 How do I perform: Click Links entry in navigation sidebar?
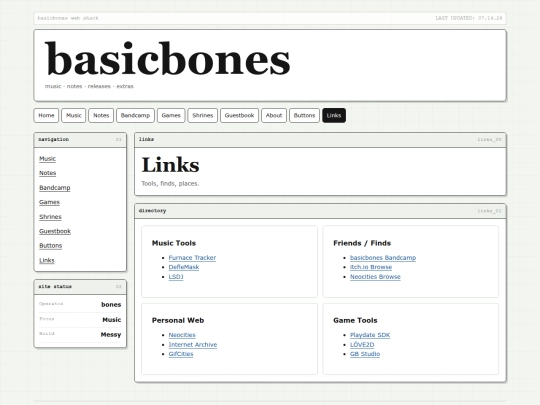pyautogui.click(x=47, y=260)
